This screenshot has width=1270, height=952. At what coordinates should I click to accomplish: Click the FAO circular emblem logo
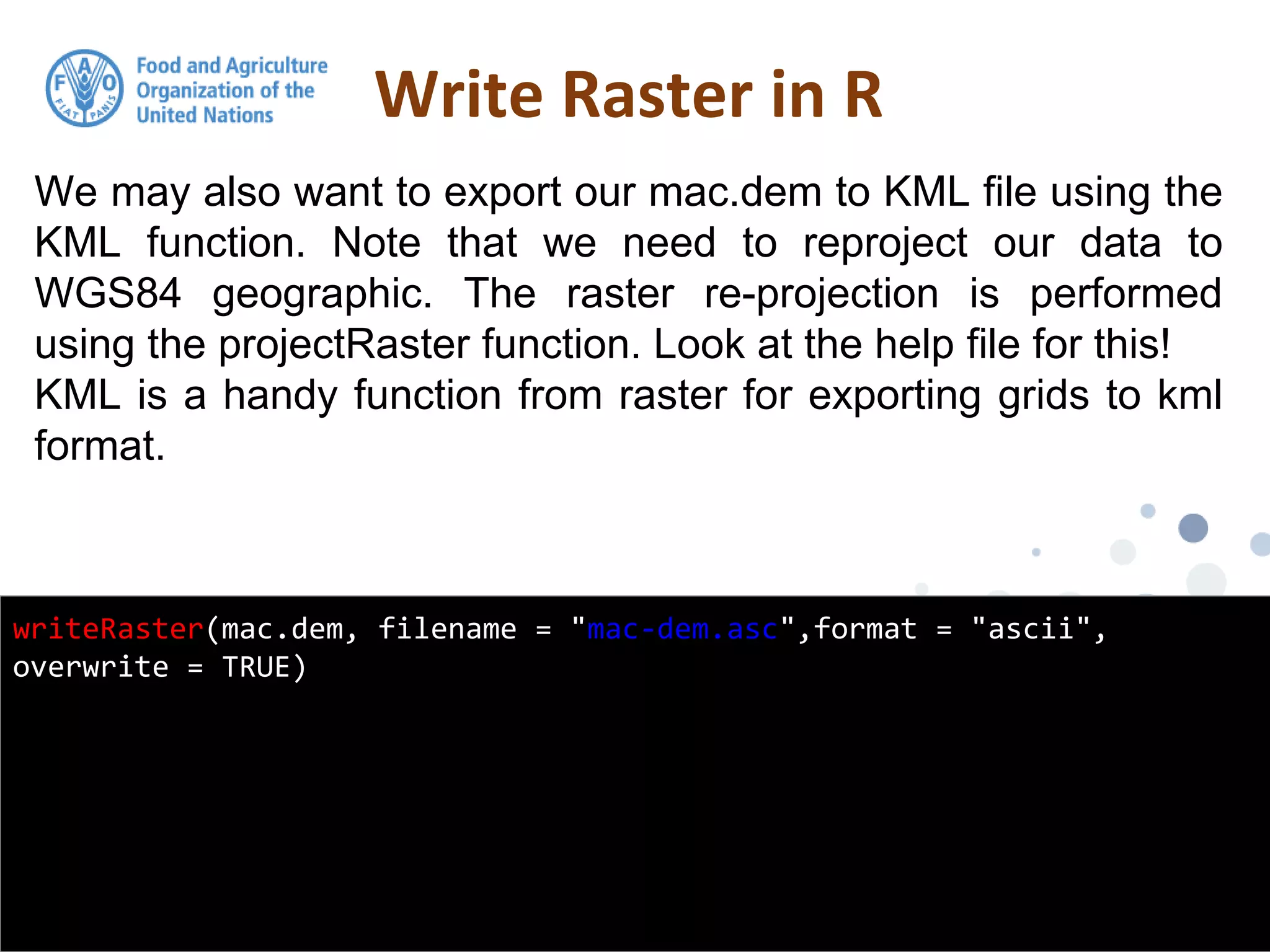coord(85,89)
